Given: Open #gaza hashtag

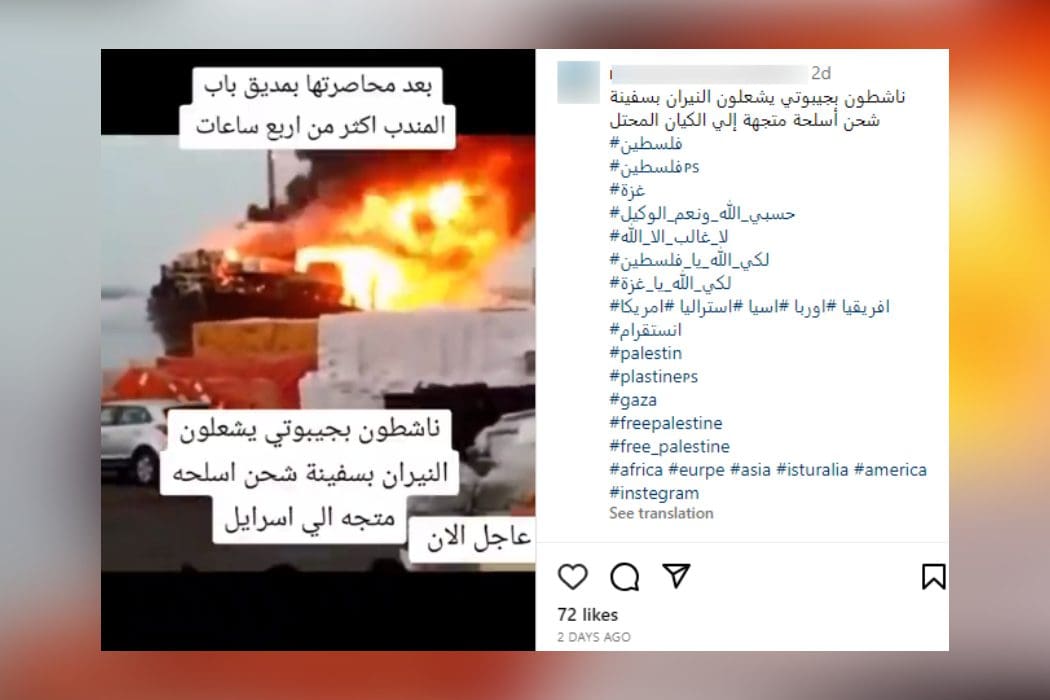Looking at the screenshot, I should [633, 400].
